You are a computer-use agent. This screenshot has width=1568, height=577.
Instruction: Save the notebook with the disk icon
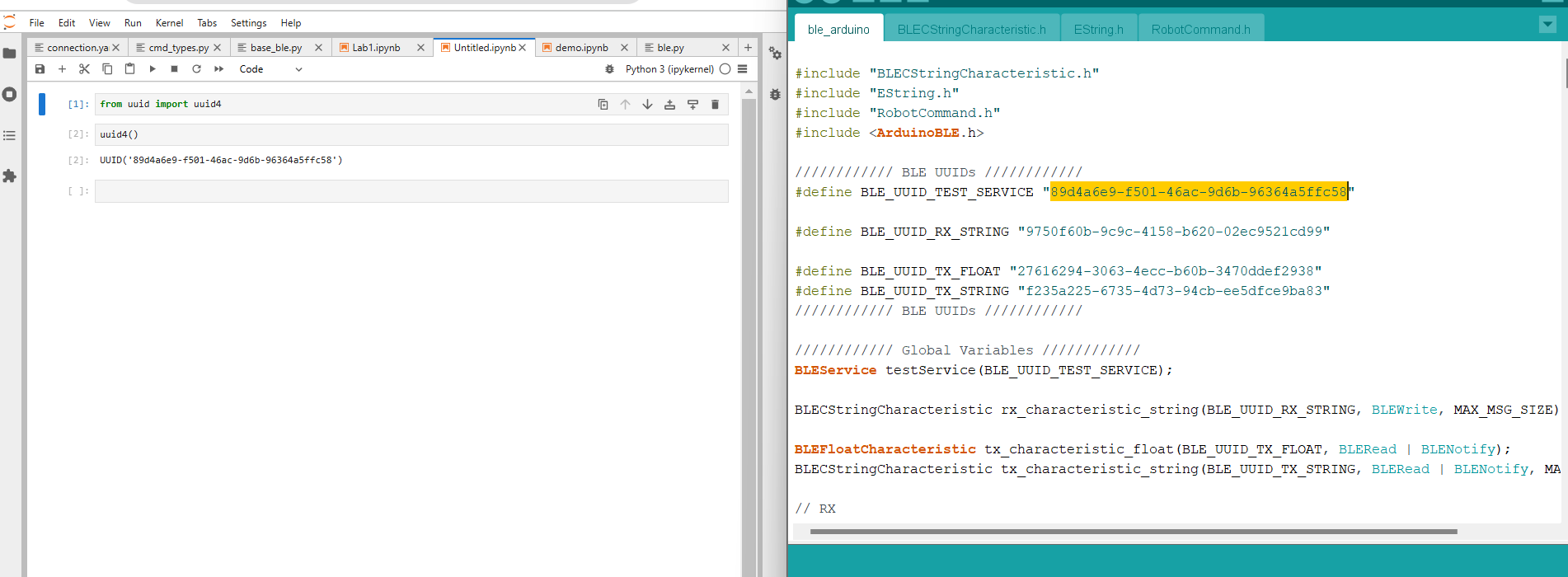40,69
